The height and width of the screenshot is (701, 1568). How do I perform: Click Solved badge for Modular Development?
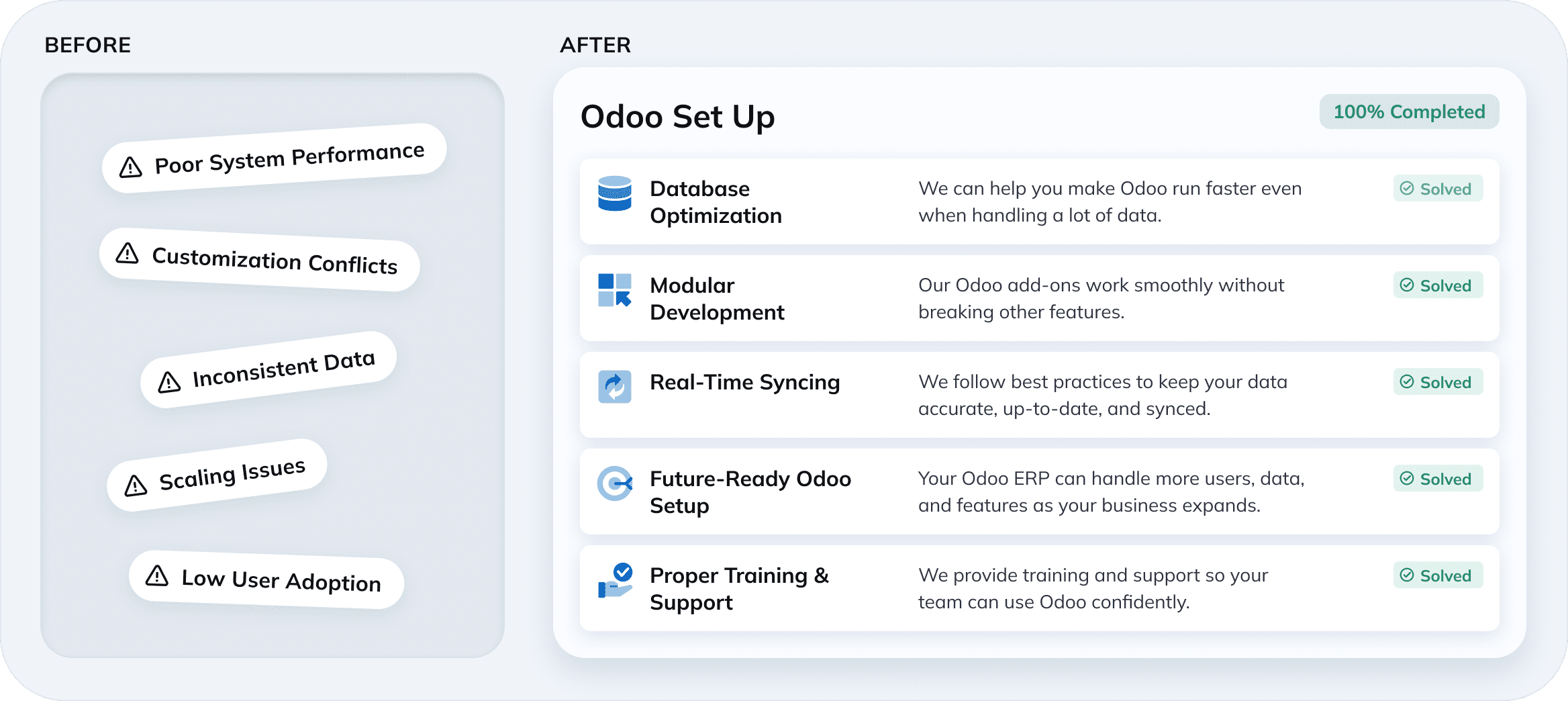pyautogui.click(x=1437, y=285)
